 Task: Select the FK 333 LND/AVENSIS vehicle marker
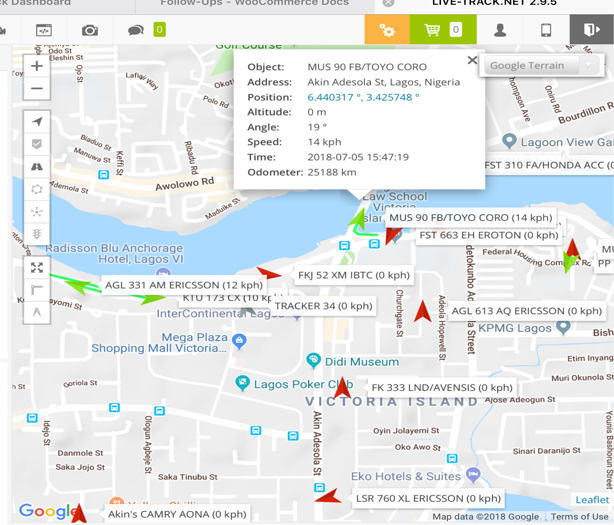point(343,388)
